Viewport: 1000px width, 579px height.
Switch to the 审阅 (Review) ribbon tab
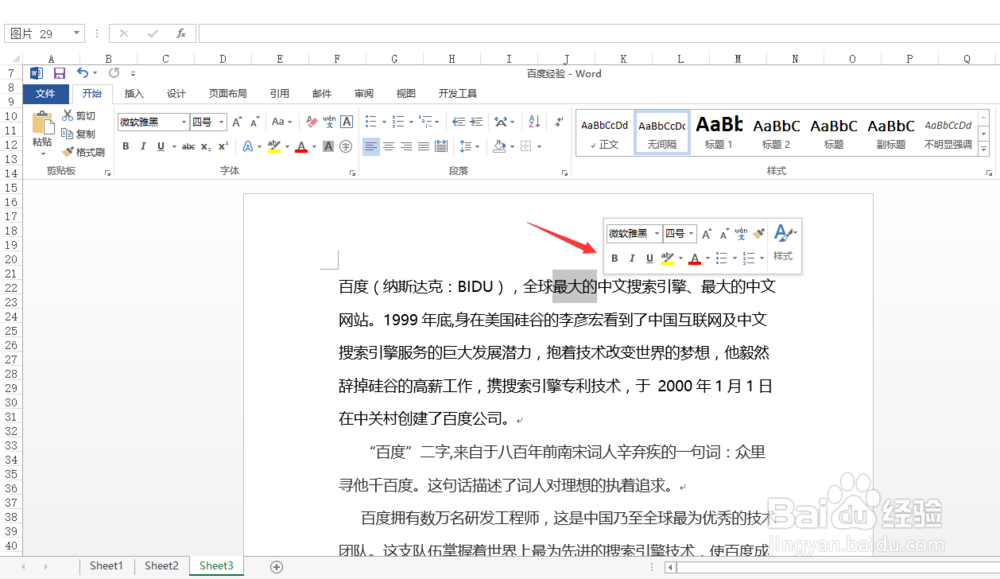(x=364, y=94)
